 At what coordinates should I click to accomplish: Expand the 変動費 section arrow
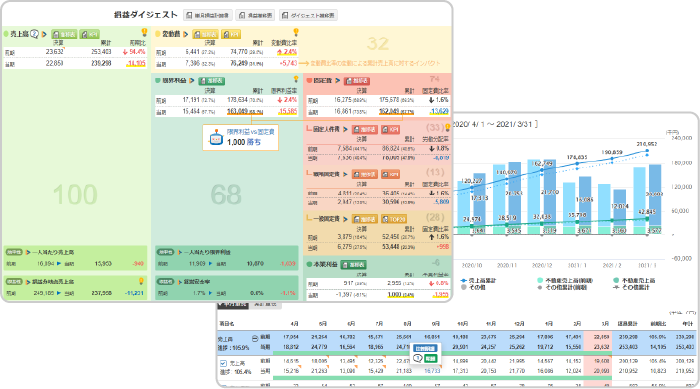185,34
